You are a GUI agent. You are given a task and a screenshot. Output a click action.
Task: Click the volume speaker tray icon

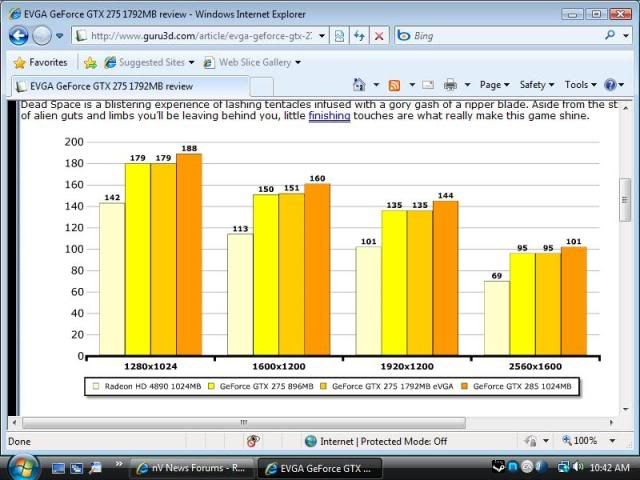point(578,467)
